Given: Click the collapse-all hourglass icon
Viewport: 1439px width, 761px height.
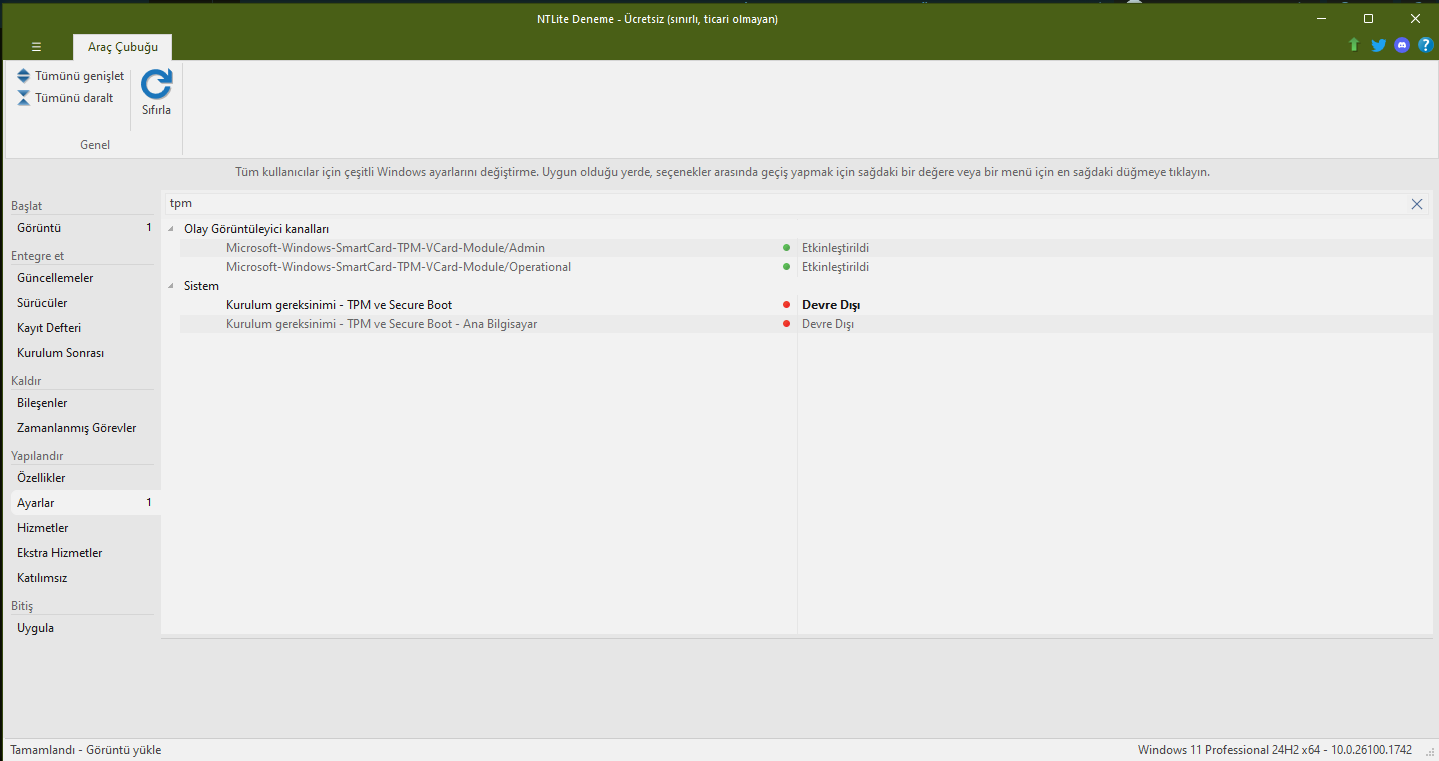Looking at the screenshot, I should click(x=24, y=98).
